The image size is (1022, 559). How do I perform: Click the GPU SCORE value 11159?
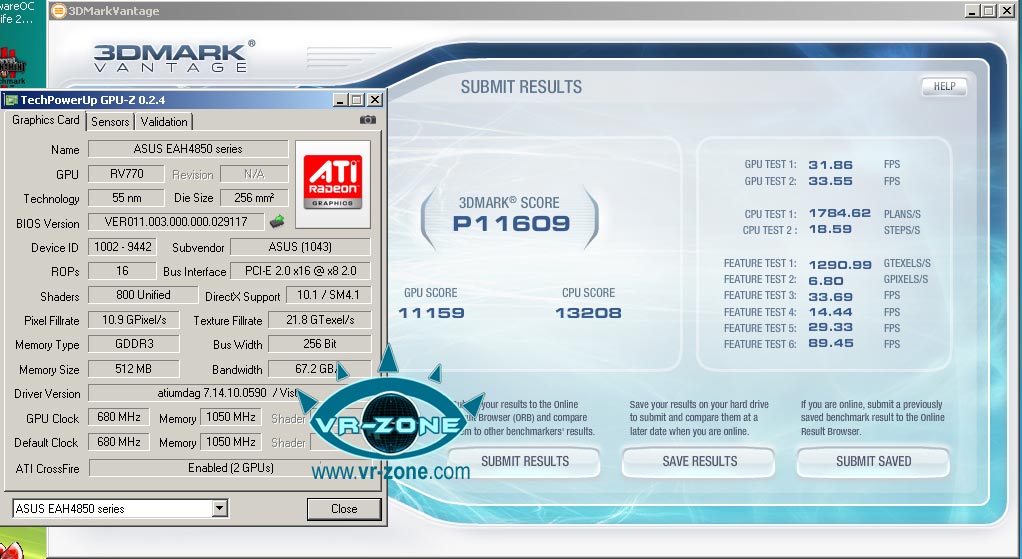pos(431,313)
